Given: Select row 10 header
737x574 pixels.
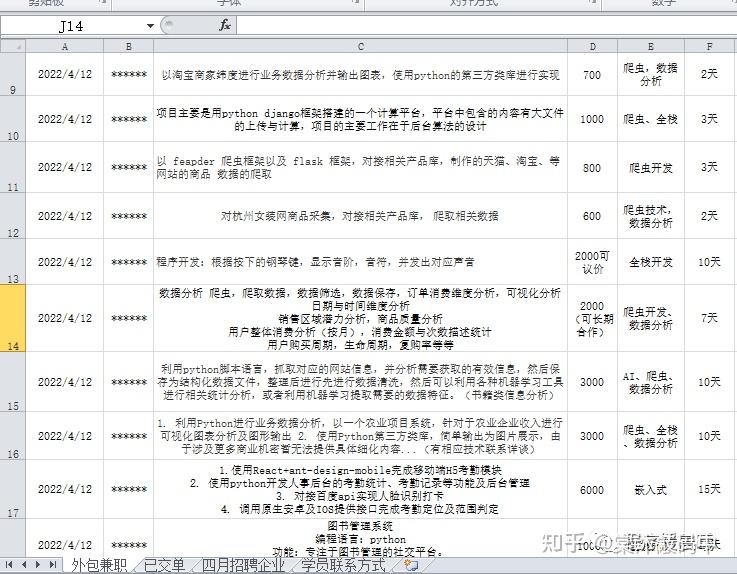Looking at the screenshot, I should [13, 119].
